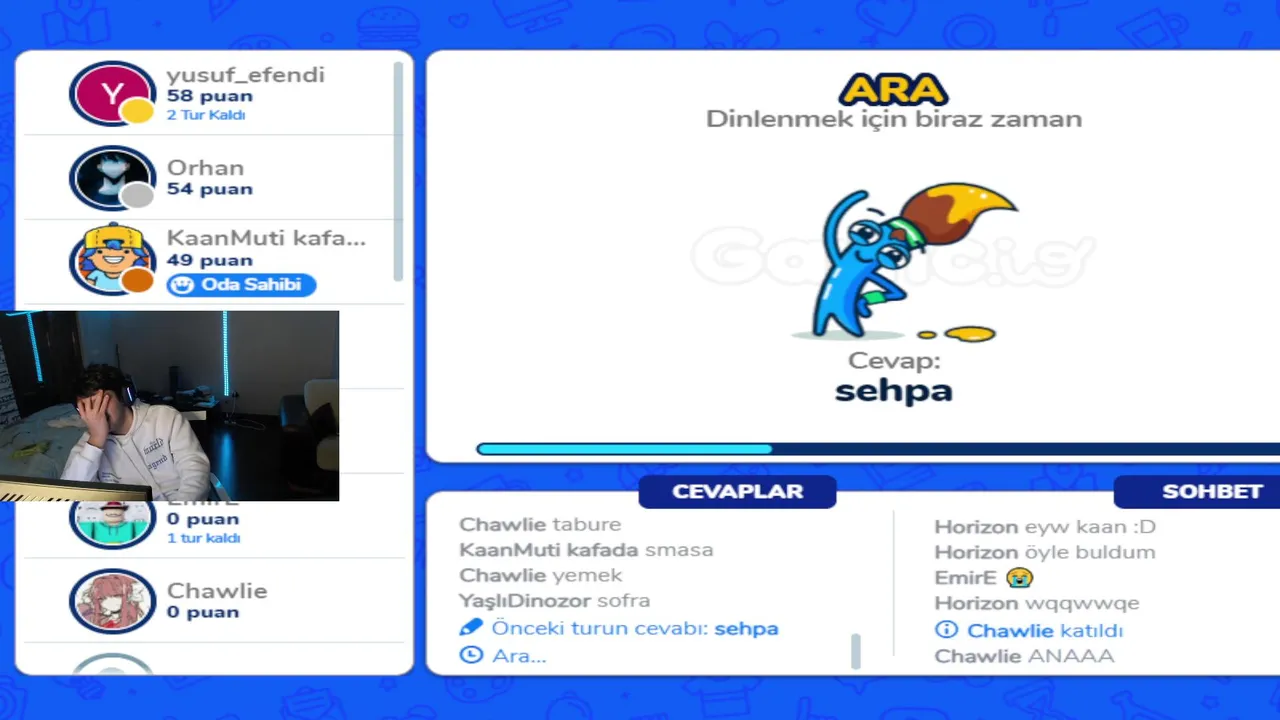Click 'Dinlenmek için biraz zaman' subtitle
The height and width of the screenshot is (720, 1280).
click(x=894, y=119)
